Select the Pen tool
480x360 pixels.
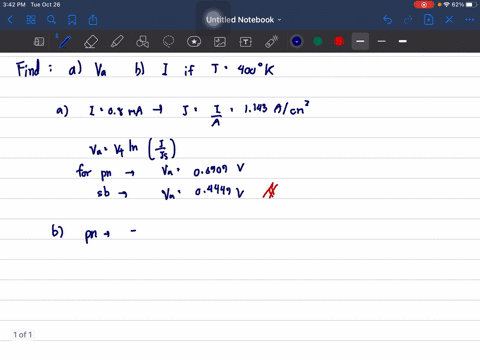point(65,42)
